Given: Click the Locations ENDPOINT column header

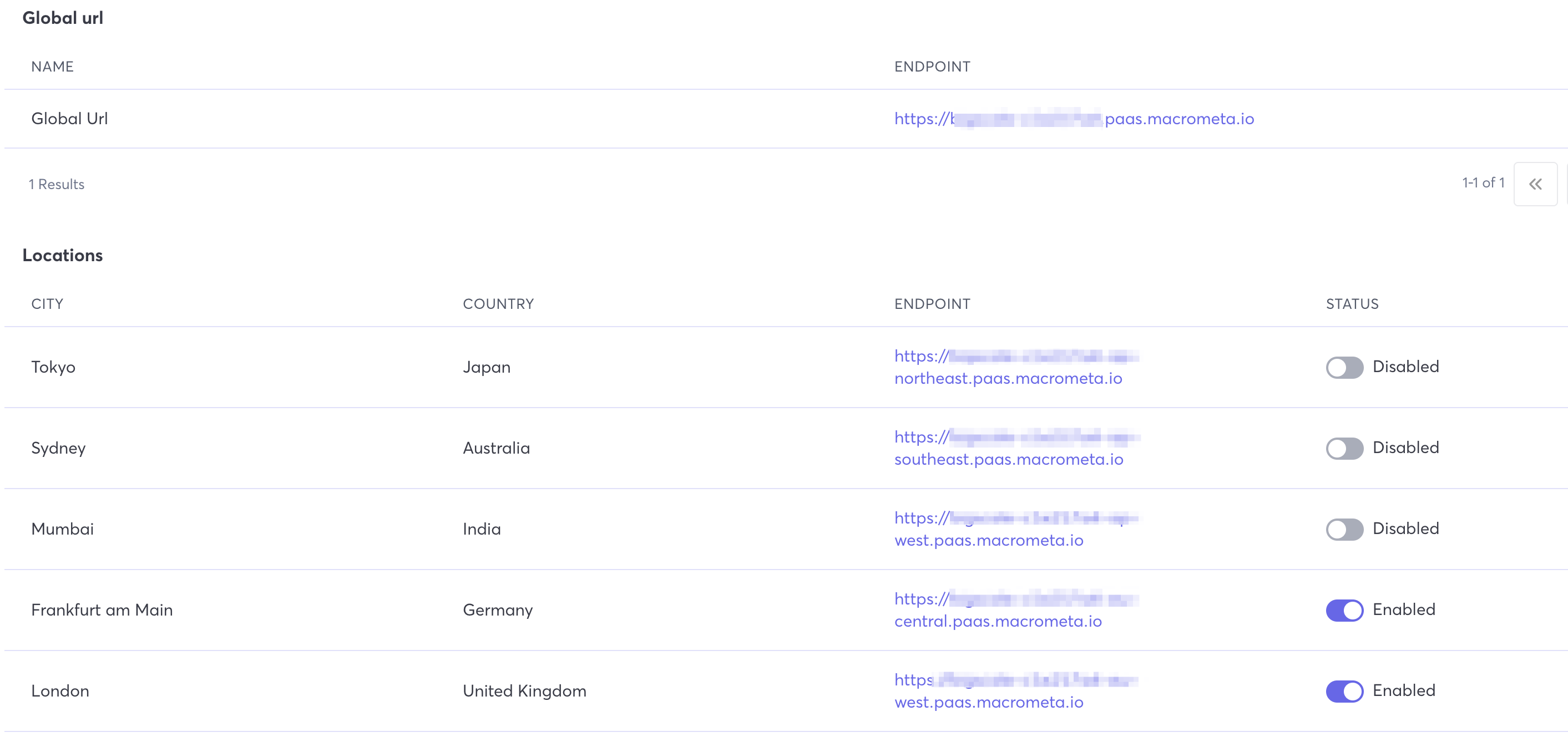Looking at the screenshot, I should pyautogui.click(x=932, y=304).
